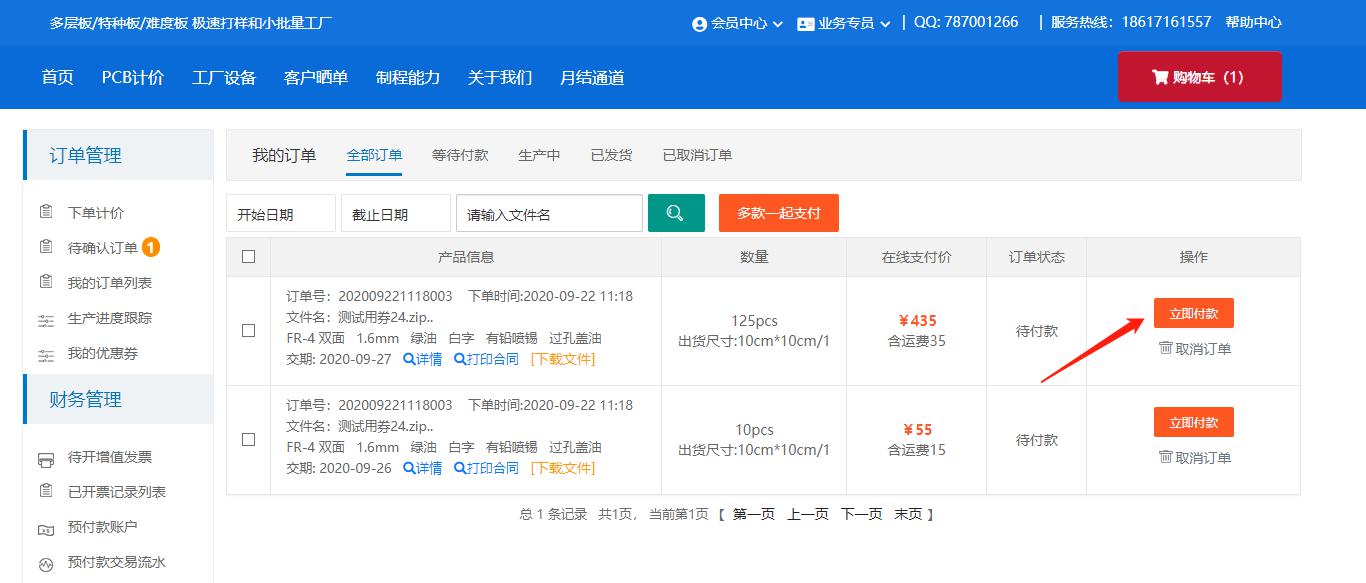The height and width of the screenshot is (583, 1366).
Task: Click 取消订单 for the ¥55 order
Action: (1194, 458)
